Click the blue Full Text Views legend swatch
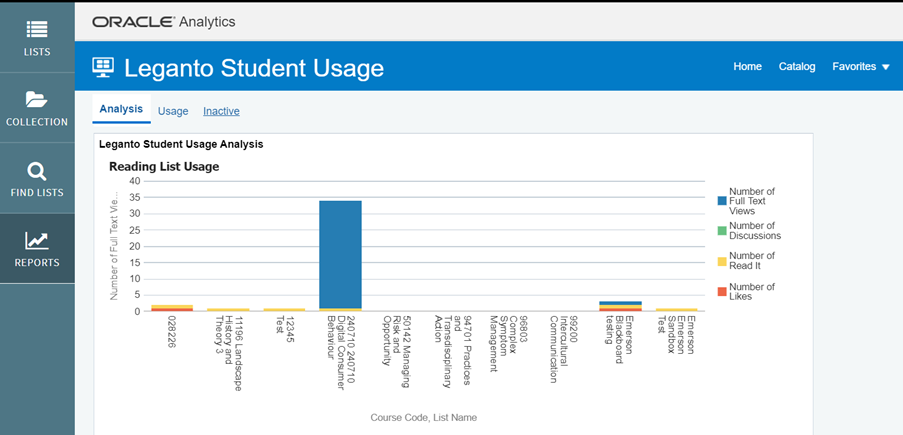The image size is (903, 435). click(x=722, y=201)
